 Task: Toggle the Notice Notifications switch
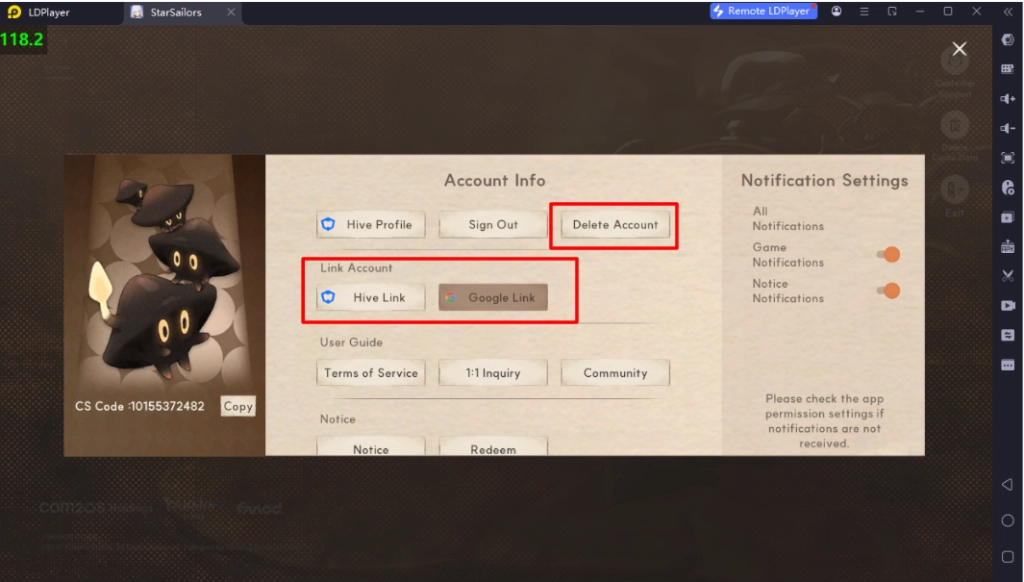tap(888, 291)
